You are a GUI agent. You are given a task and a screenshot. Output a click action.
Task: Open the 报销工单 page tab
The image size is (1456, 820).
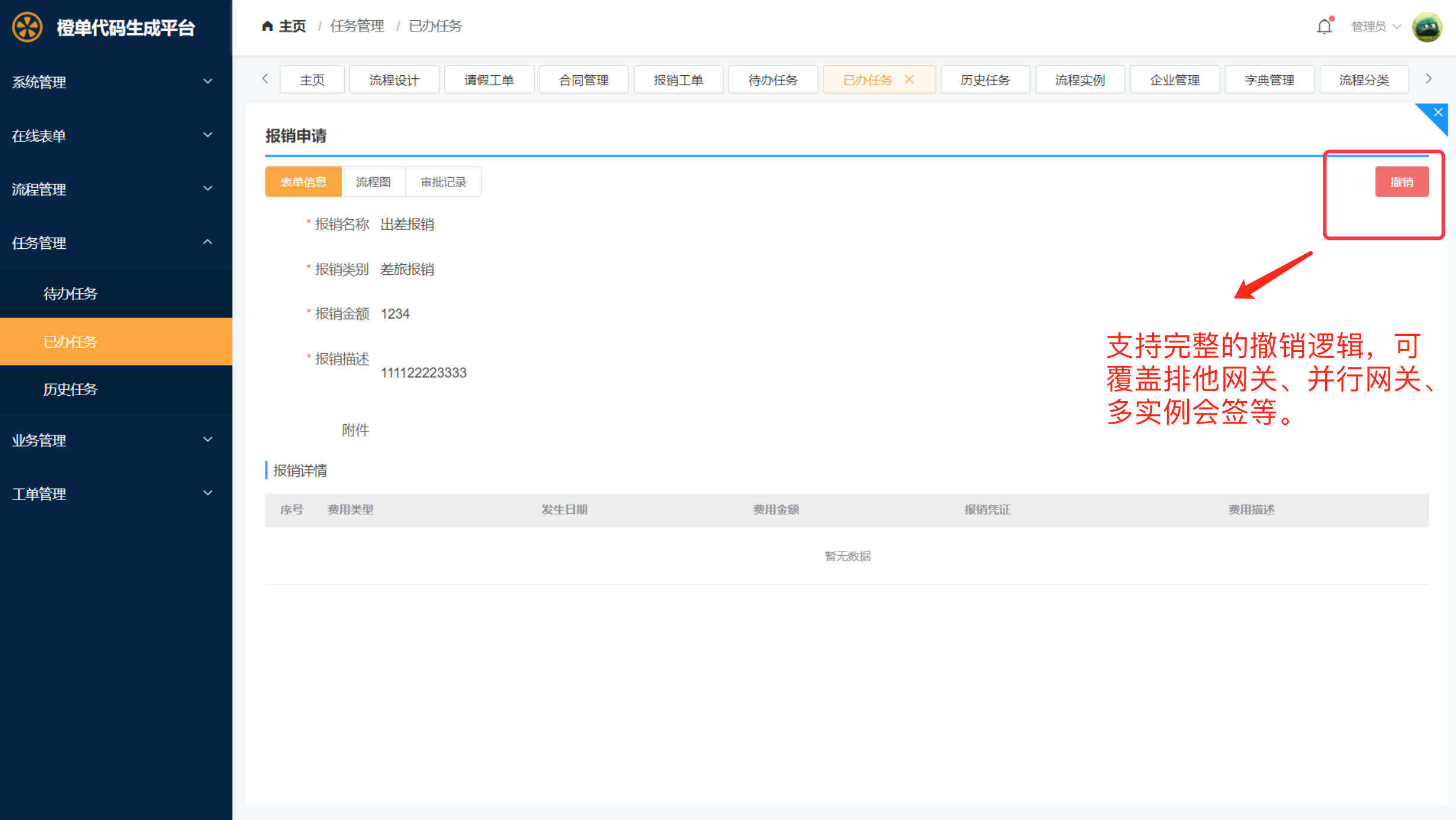678,80
